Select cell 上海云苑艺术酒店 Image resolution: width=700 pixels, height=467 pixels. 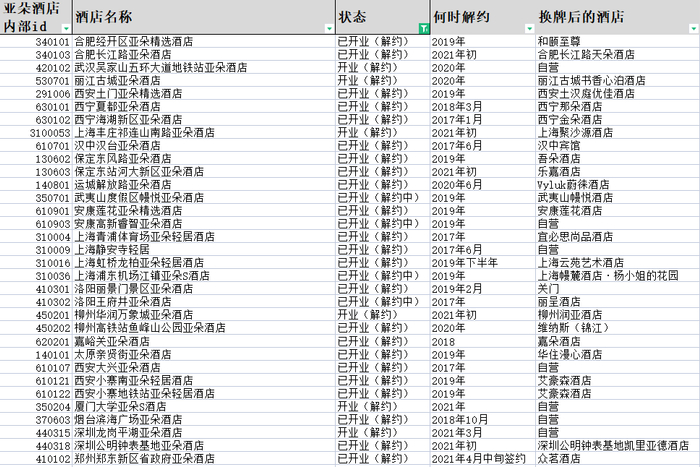click(618, 263)
